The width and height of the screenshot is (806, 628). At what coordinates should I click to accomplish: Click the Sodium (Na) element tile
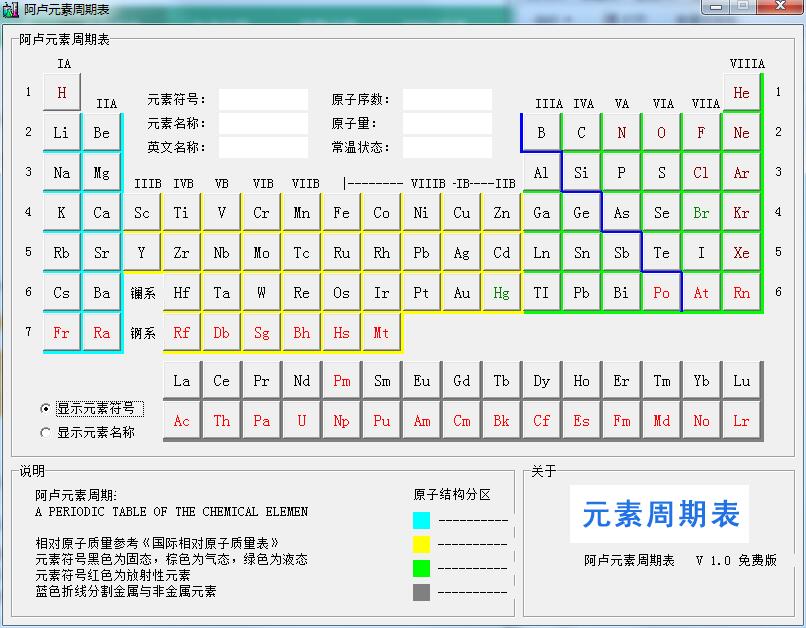click(61, 172)
